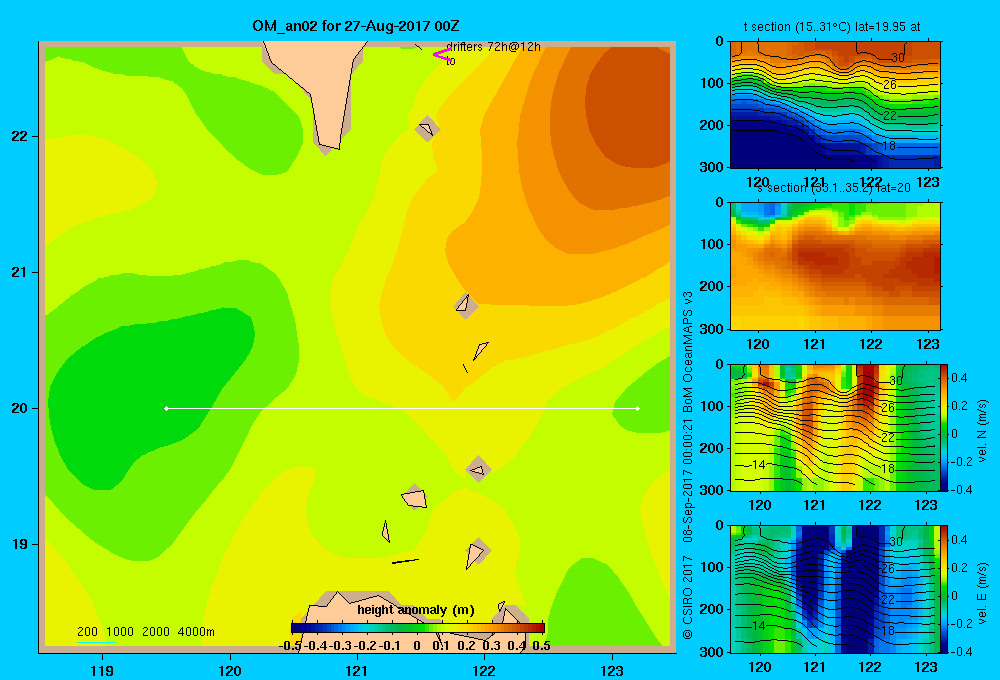Viewport: 1000px width, 680px height.
Task: Click longitude label 119 under the main map
Action: click(102, 670)
